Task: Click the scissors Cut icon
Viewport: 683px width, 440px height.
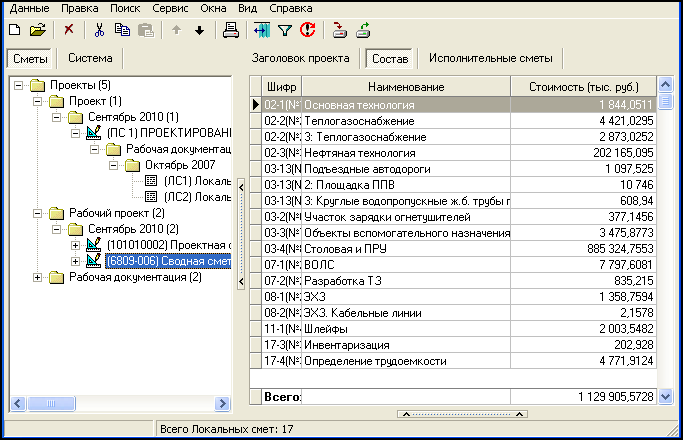Action: pos(99,30)
